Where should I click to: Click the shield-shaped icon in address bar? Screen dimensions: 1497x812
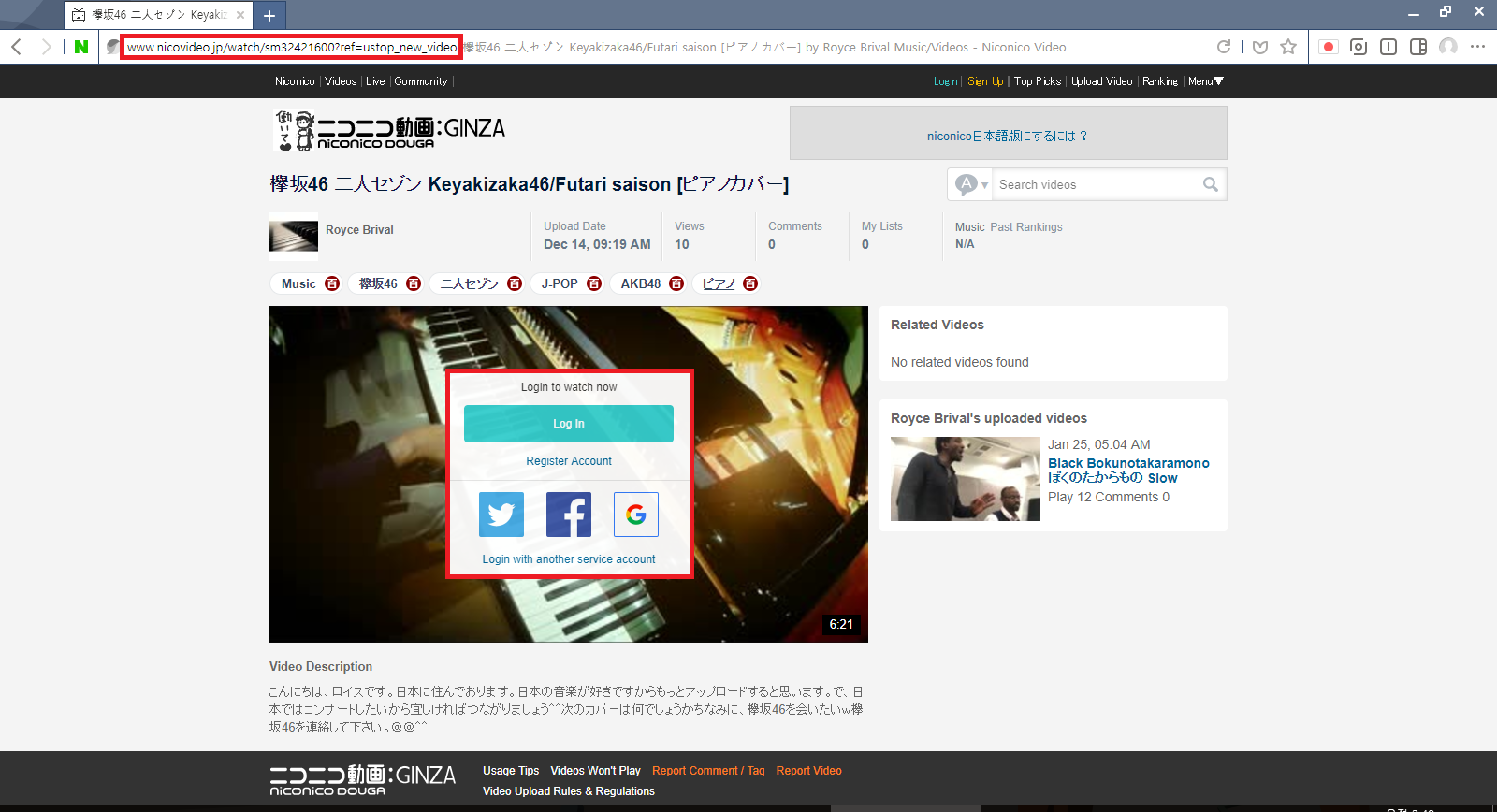[x=1260, y=47]
